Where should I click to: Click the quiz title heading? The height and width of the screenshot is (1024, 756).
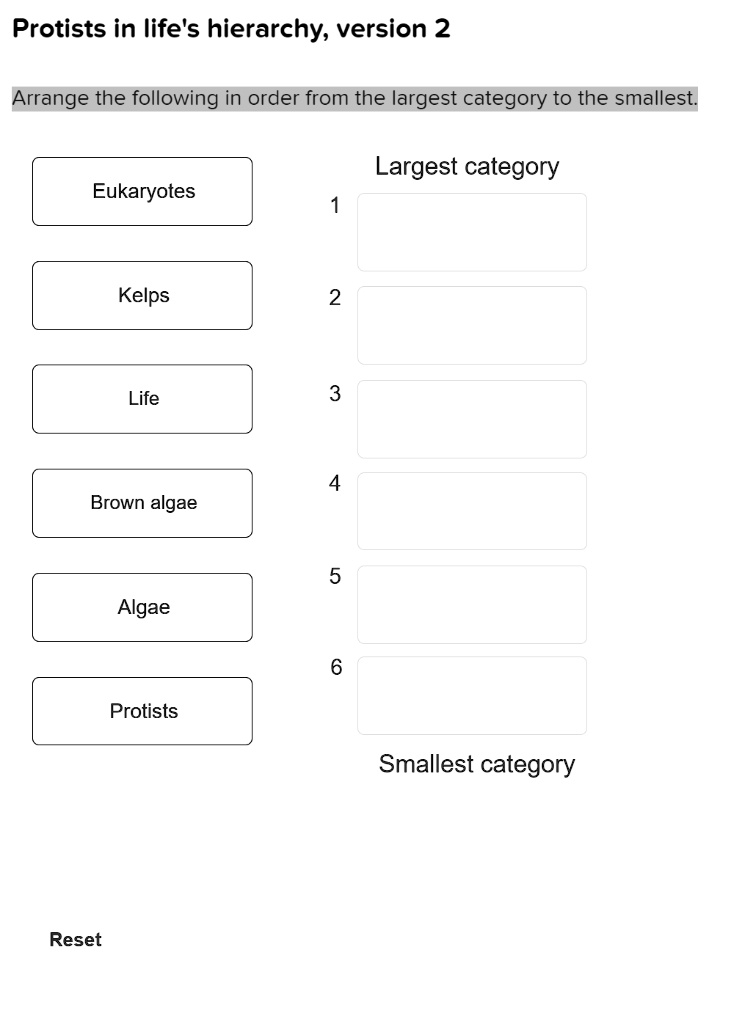(x=230, y=28)
